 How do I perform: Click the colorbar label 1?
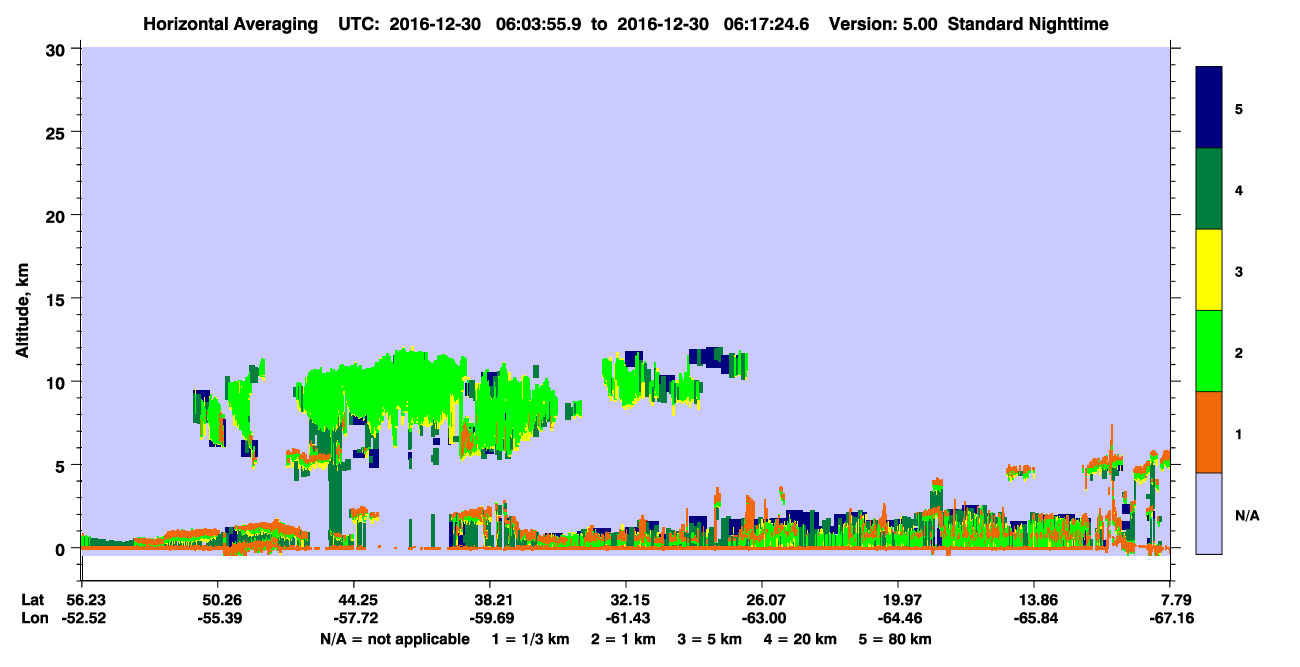pos(1238,433)
